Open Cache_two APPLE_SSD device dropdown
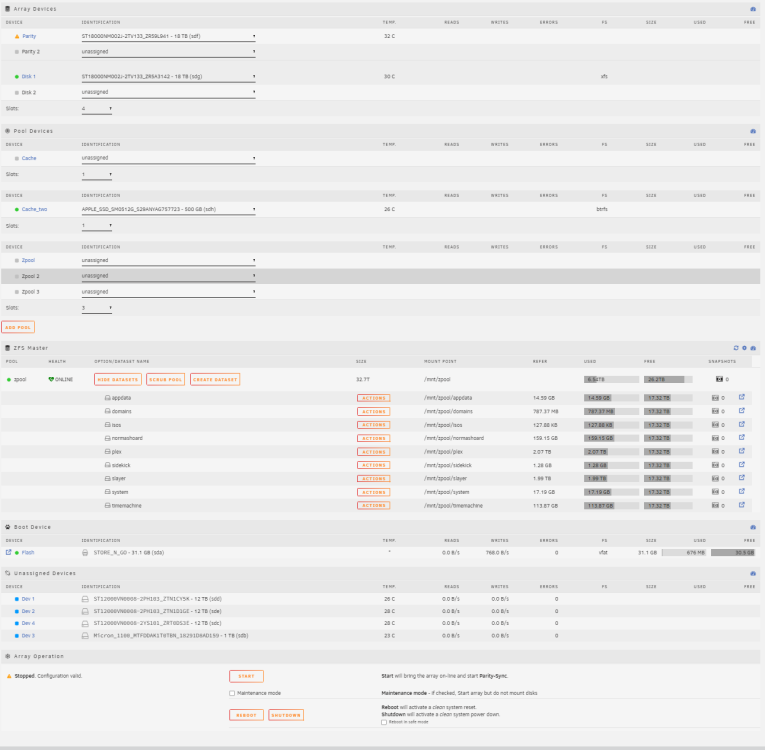Image resolution: width=765 pixels, height=750 pixels. point(168,209)
